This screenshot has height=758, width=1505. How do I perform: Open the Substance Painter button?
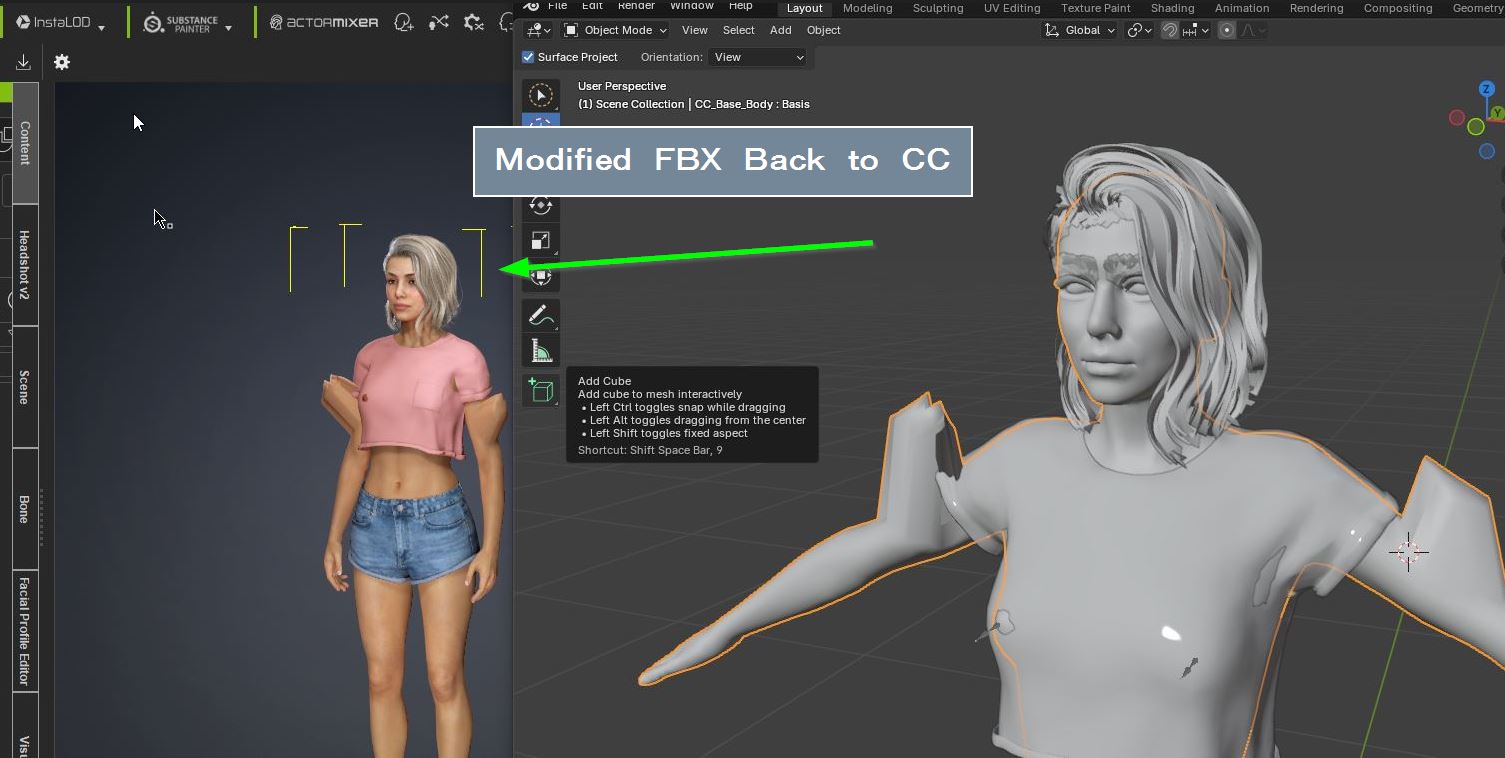coord(188,22)
